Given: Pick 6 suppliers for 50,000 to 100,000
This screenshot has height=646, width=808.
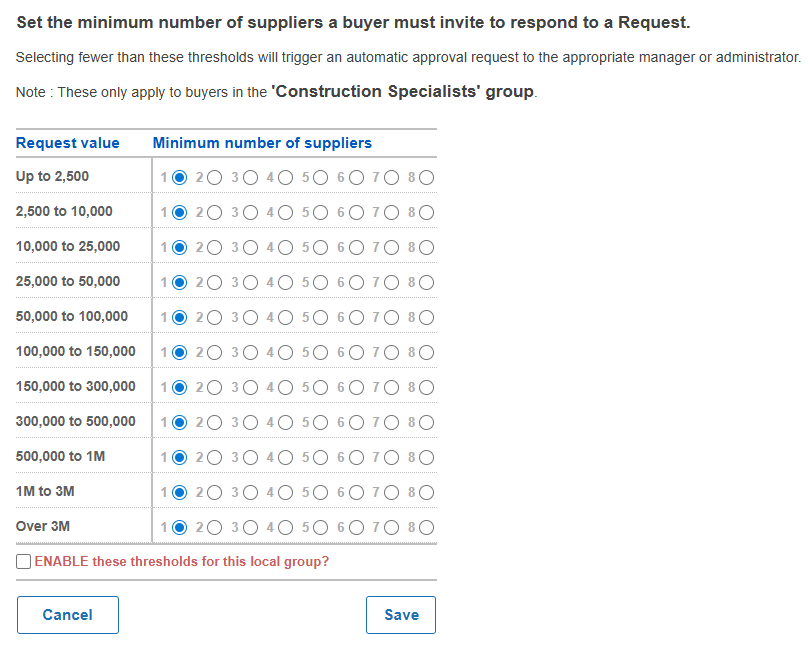Looking at the screenshot, I should tap(356, 318).
